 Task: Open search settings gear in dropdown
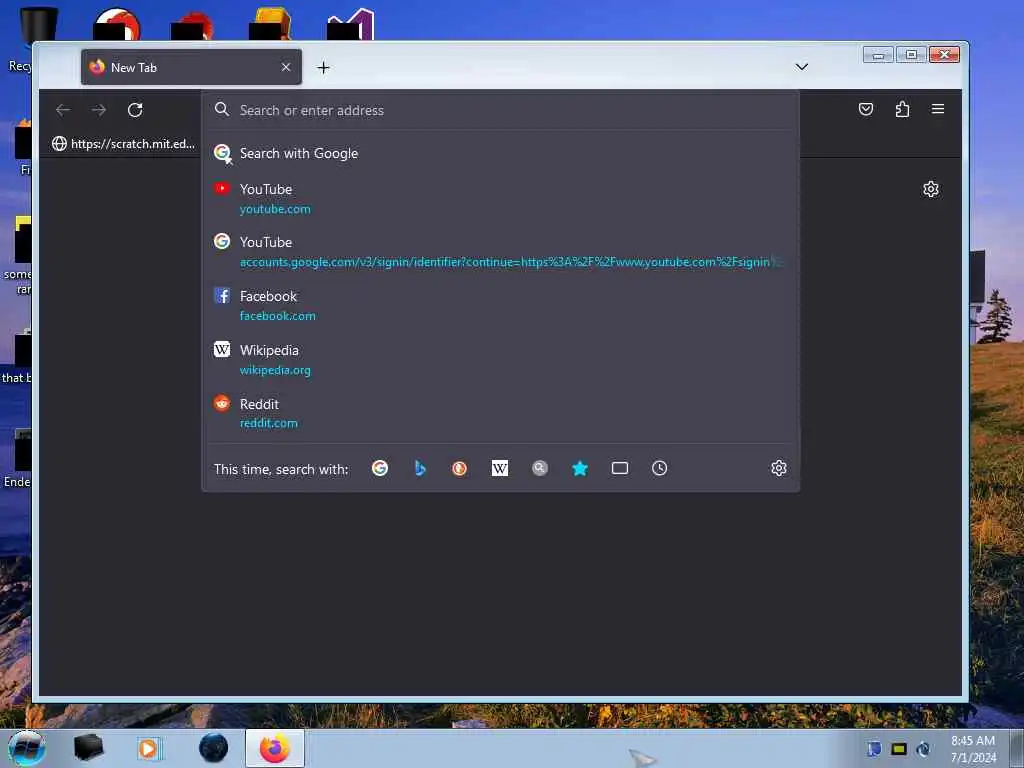[778, 468]
